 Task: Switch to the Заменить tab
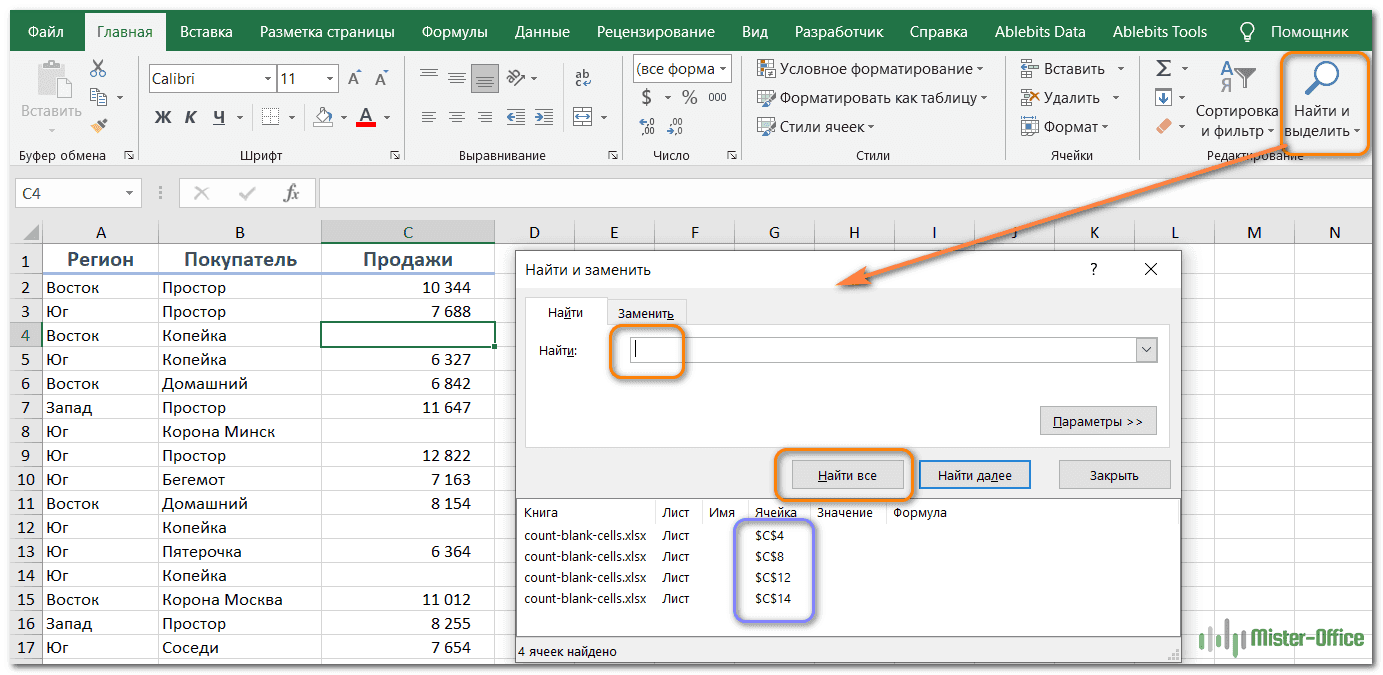click(646, 313)
